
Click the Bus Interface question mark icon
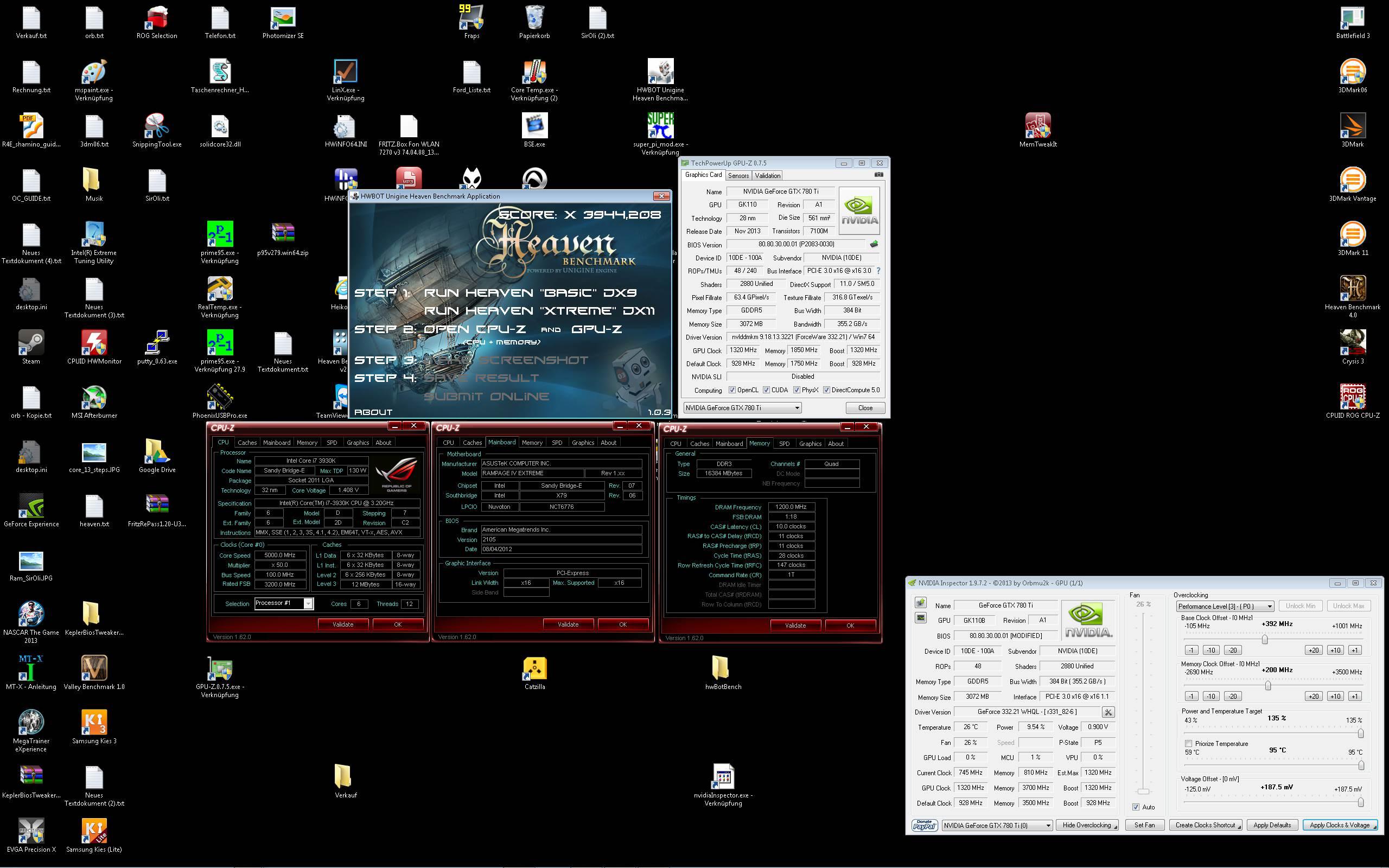(x=877, y=271)
